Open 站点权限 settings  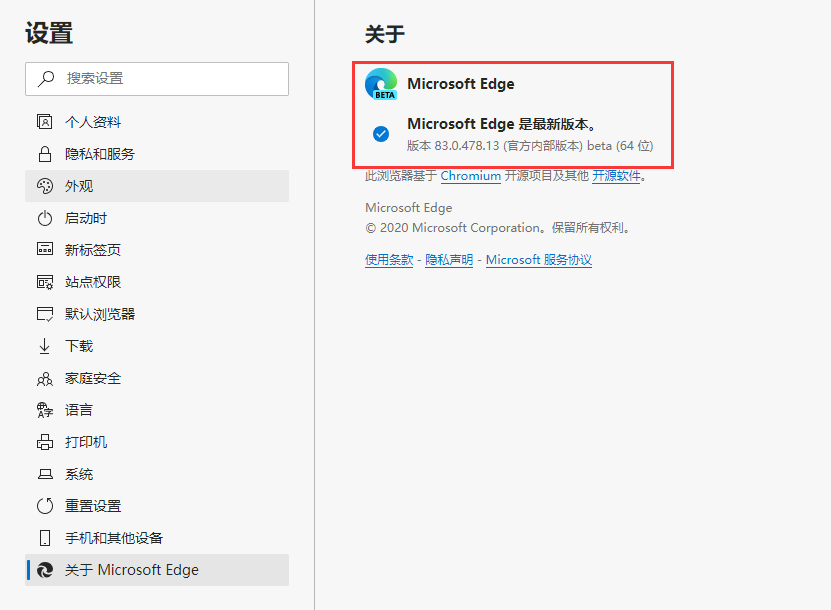pos(92,282)
